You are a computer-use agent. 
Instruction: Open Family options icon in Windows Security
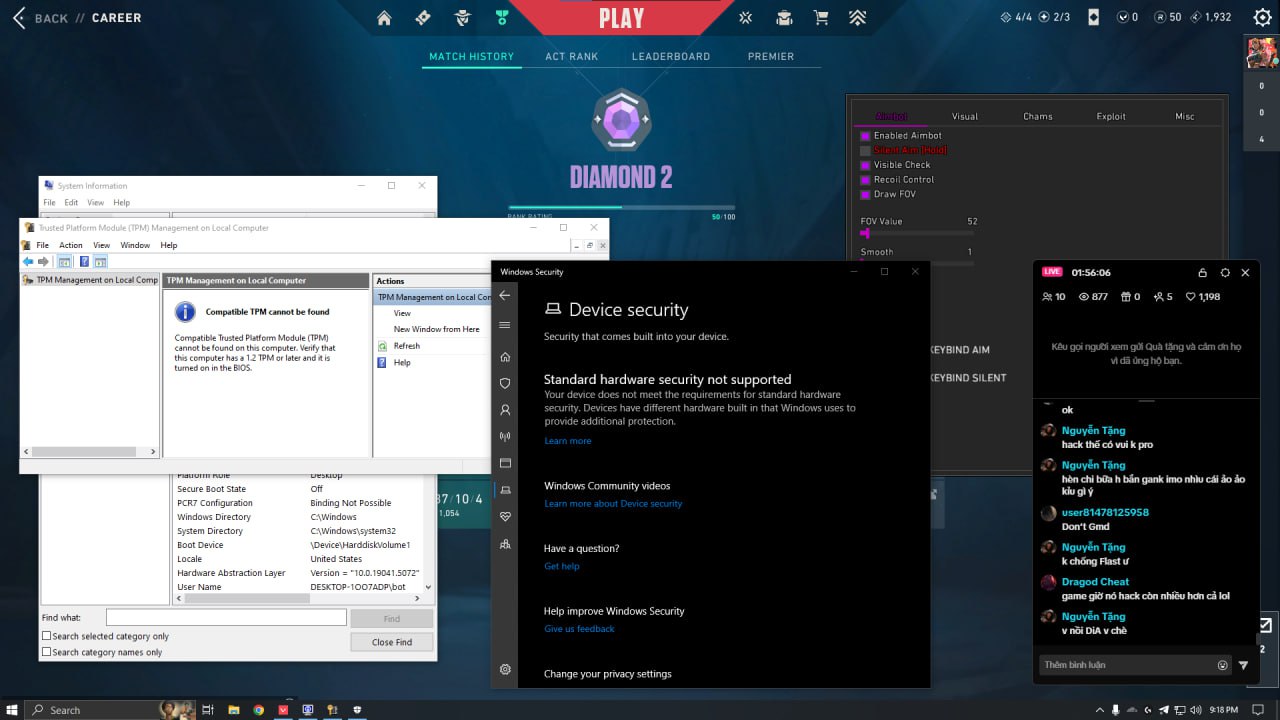[505, 544]
